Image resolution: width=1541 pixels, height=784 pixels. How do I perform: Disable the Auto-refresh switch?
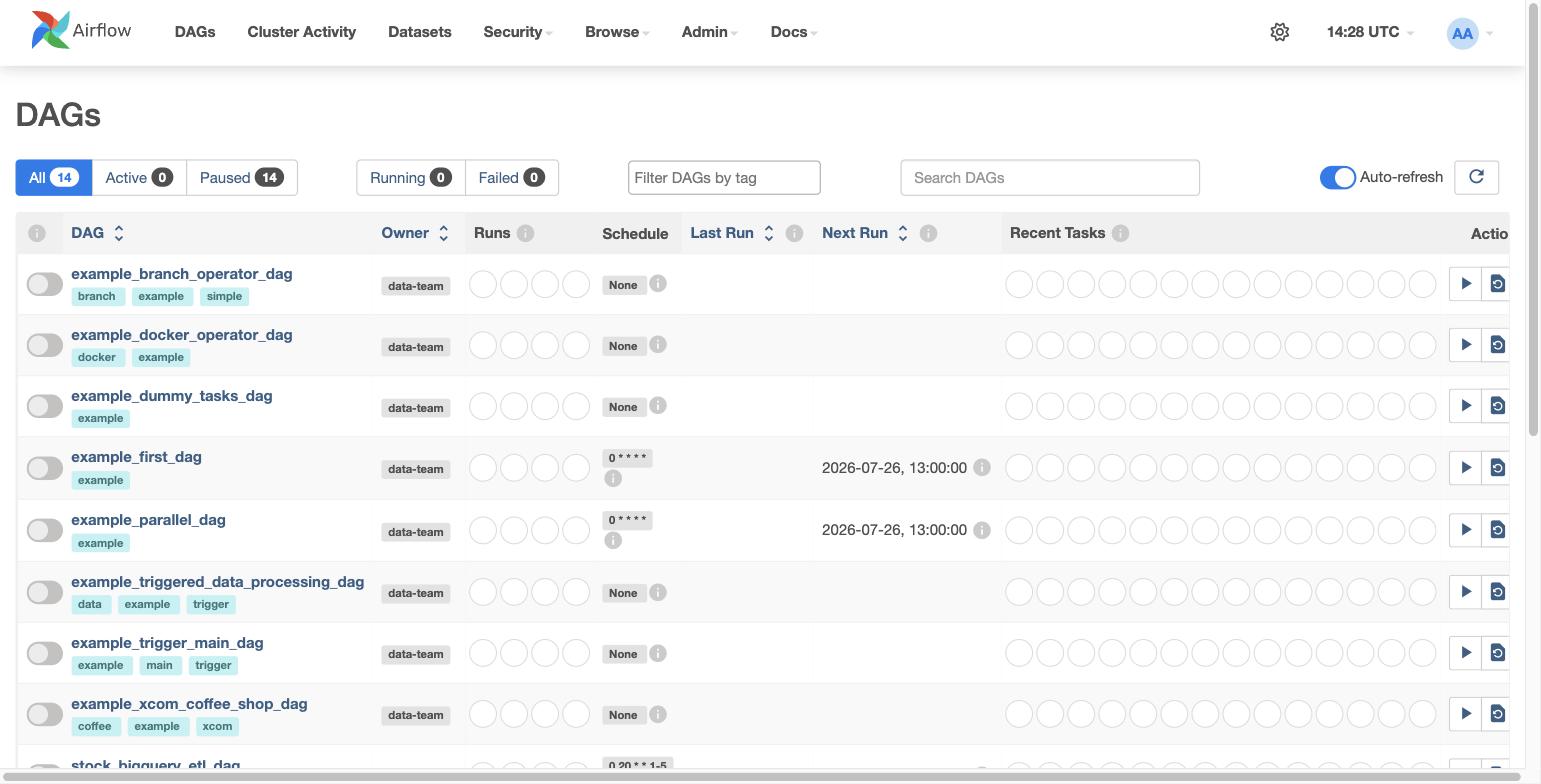click(x=1337, y=177)
